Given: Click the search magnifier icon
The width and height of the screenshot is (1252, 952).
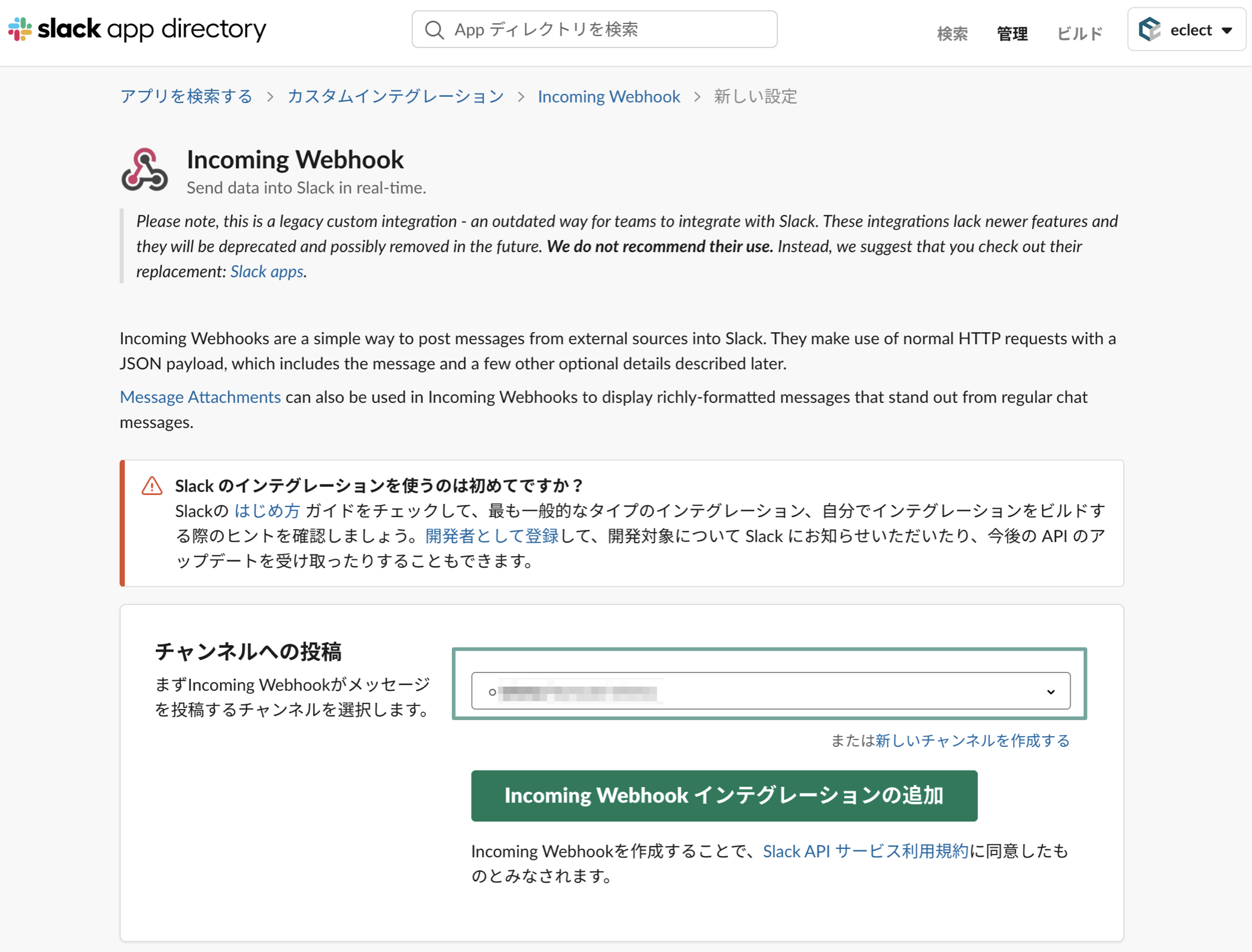Looking at the screenshot, I should point(435,30).
